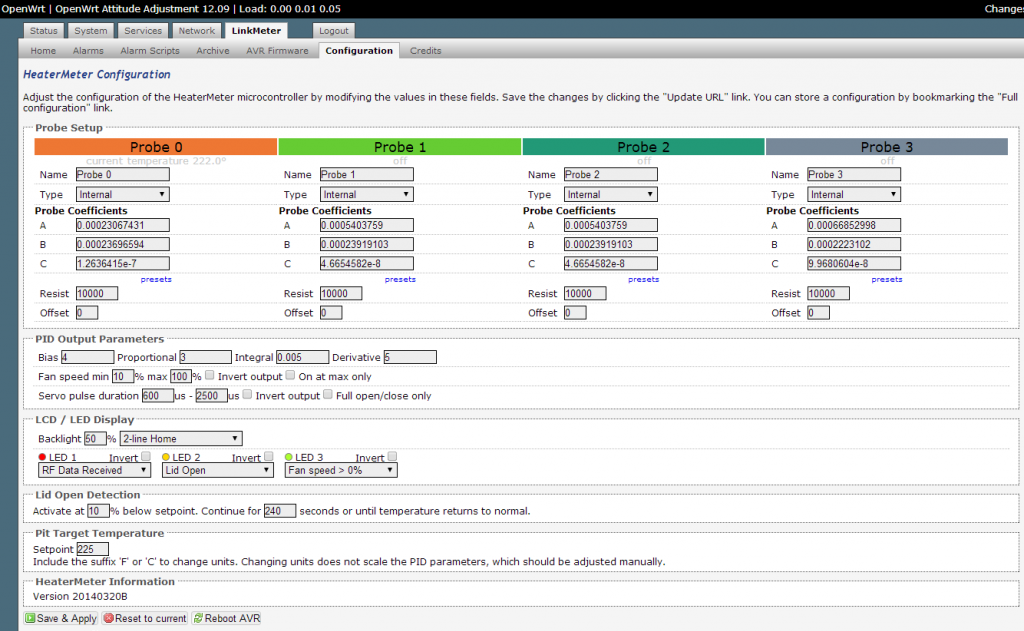1024x631 pixels.
Task: Open LED 3 Fan speed dropdown
Action: [x=341, y=470]
